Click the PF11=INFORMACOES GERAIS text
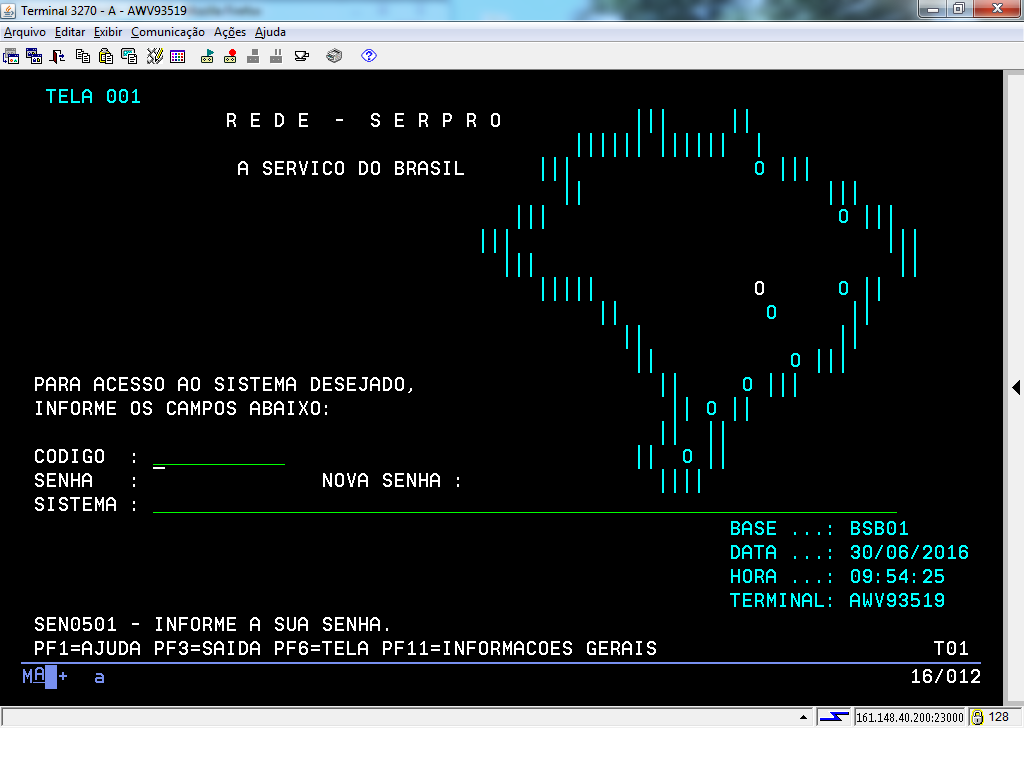The height and width of the screenshot is (768, 1024). point(519,648)
